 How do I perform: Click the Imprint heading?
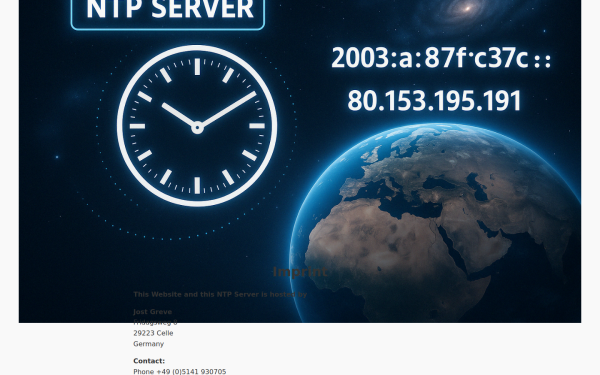pyautogui.click(x=300, y=272)
